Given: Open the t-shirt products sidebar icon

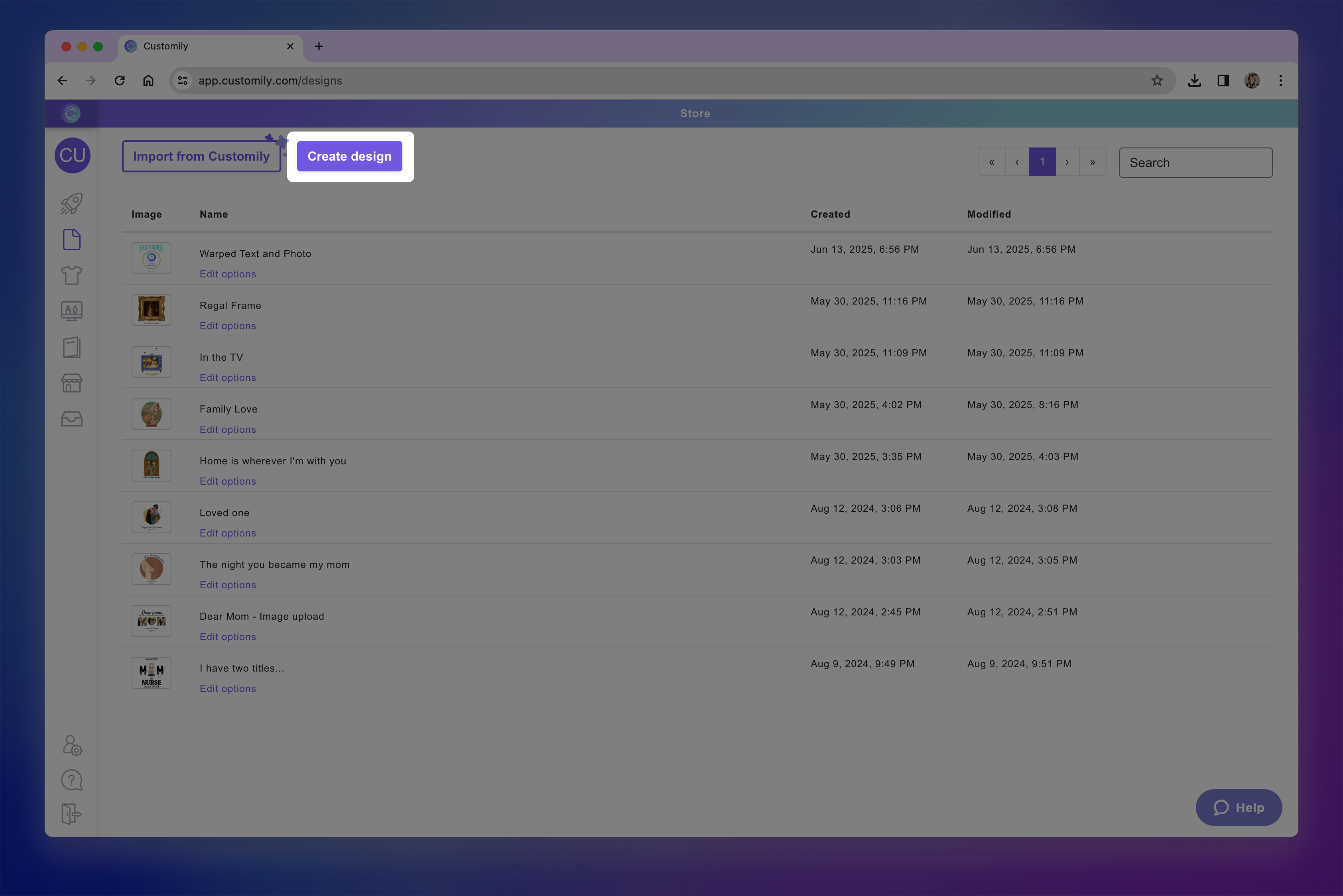Looking at the screenshot, I should 71,275.
